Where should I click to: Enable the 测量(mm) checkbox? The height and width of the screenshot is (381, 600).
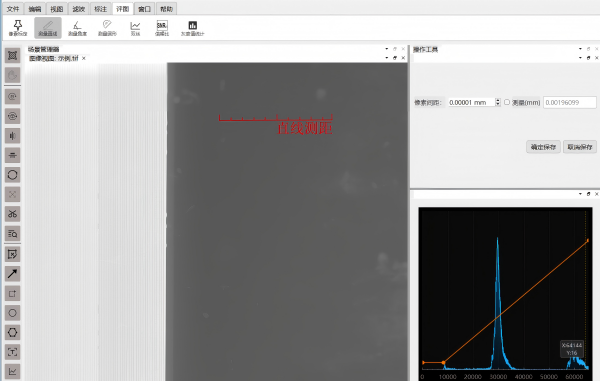(x=507, y=102)
